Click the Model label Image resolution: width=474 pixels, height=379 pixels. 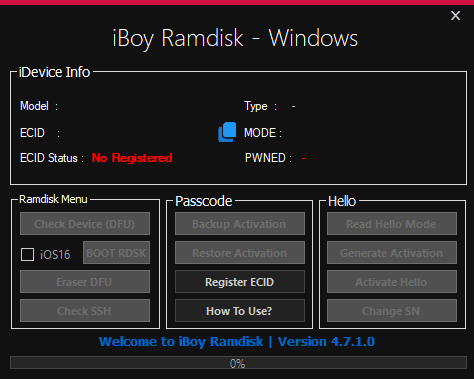click(x=39, y=106)
